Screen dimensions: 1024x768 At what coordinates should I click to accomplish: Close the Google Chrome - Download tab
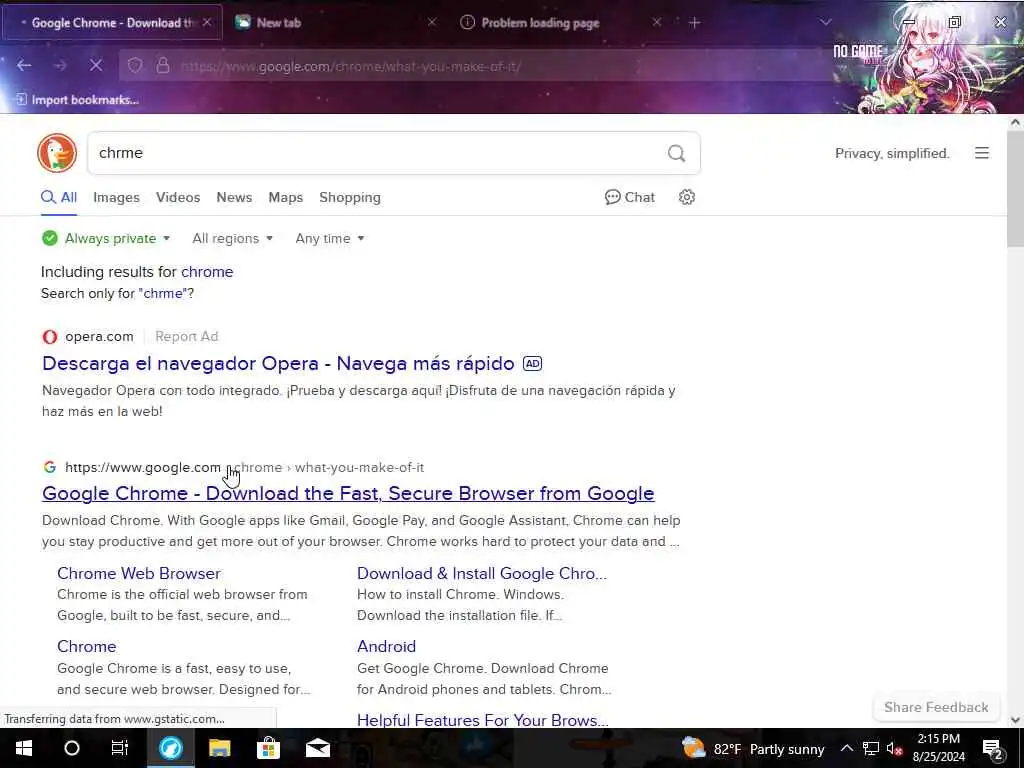point(207,22)
